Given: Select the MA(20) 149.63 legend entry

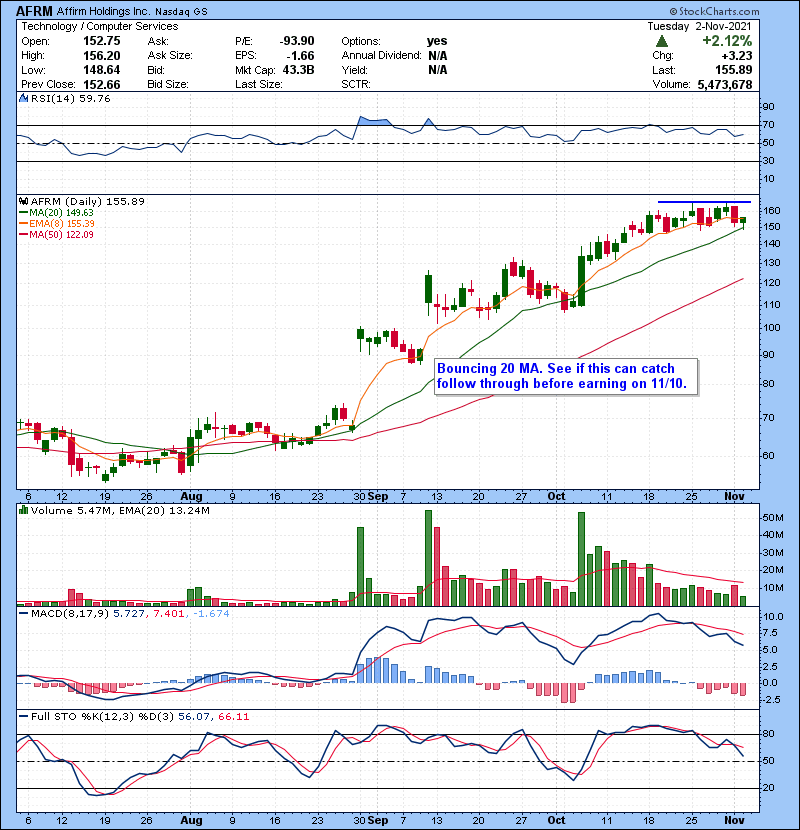Looking at the screenshot, I should point(56,212).
